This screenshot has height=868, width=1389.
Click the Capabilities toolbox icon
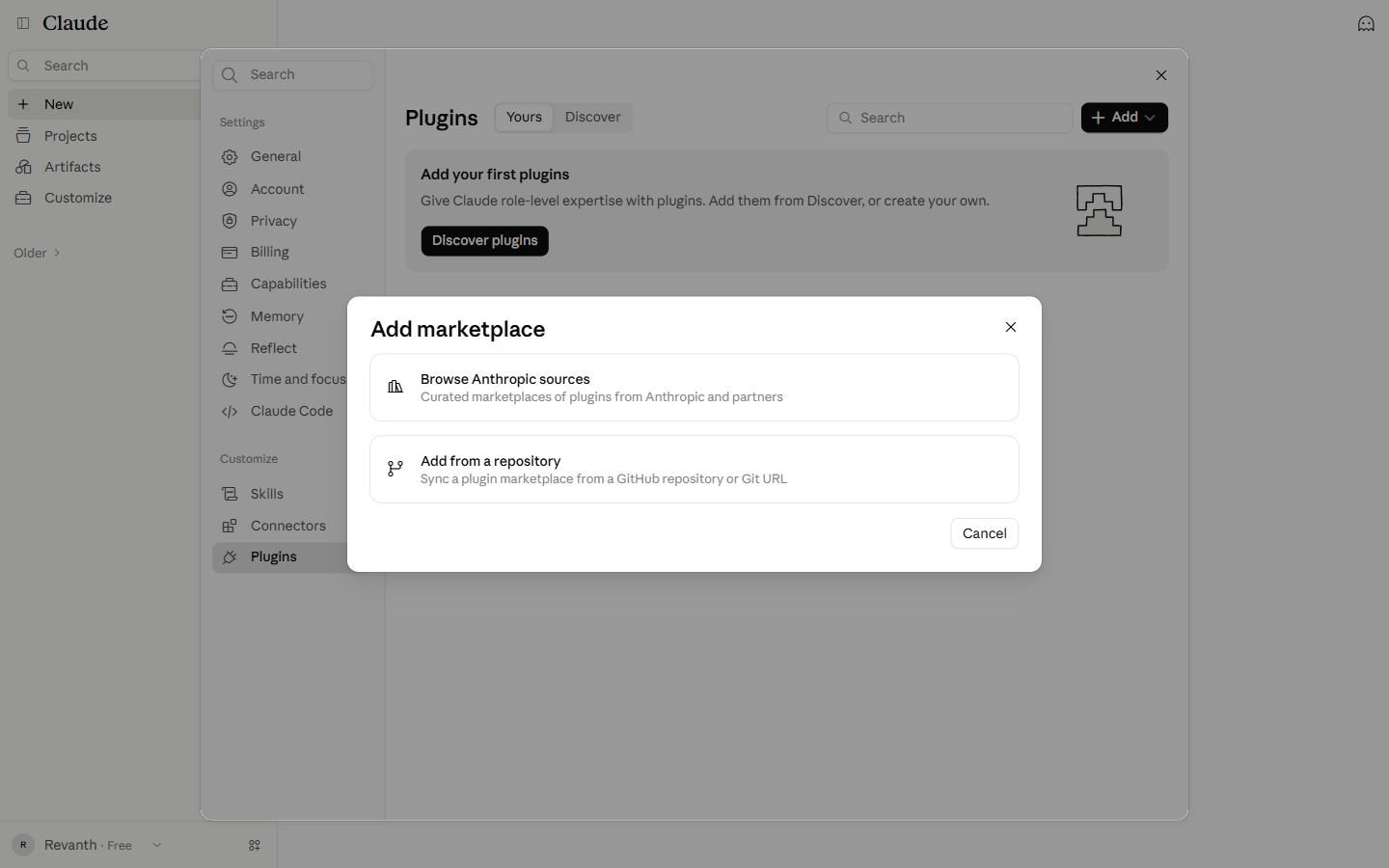(x=230, y=284)
